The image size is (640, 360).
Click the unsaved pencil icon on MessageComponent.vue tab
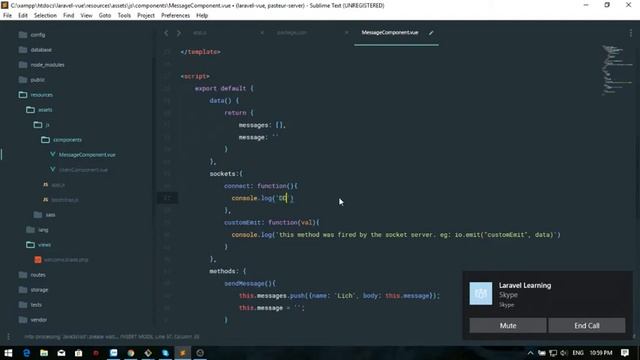tap(431, 32)
